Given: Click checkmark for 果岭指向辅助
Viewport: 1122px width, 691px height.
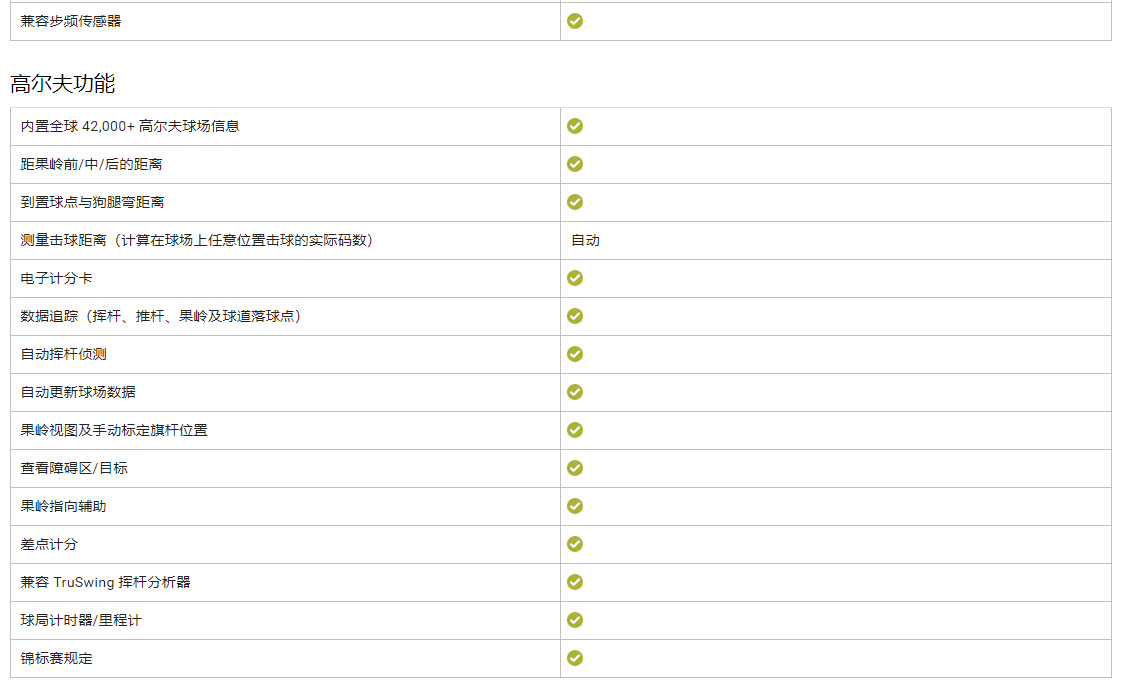Looking at the screenshot, I should coord(575,506).
